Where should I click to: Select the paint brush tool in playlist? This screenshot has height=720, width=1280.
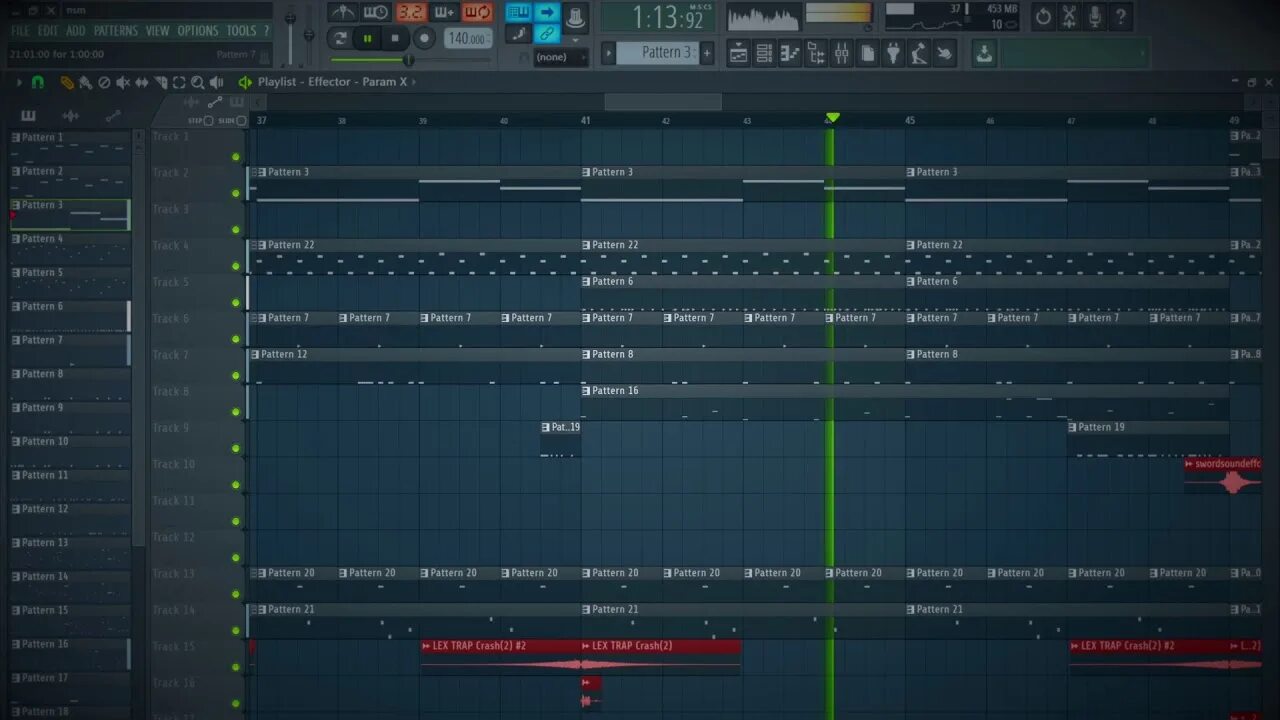tap(86, 82)
